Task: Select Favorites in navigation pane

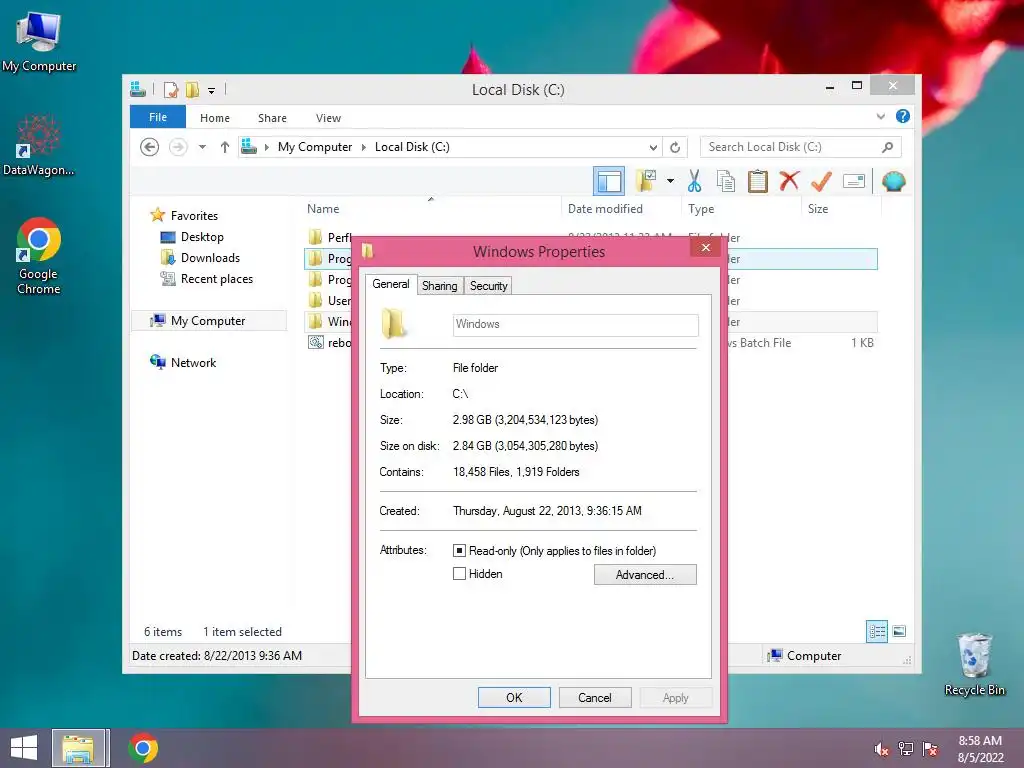Action: (194, 216)
